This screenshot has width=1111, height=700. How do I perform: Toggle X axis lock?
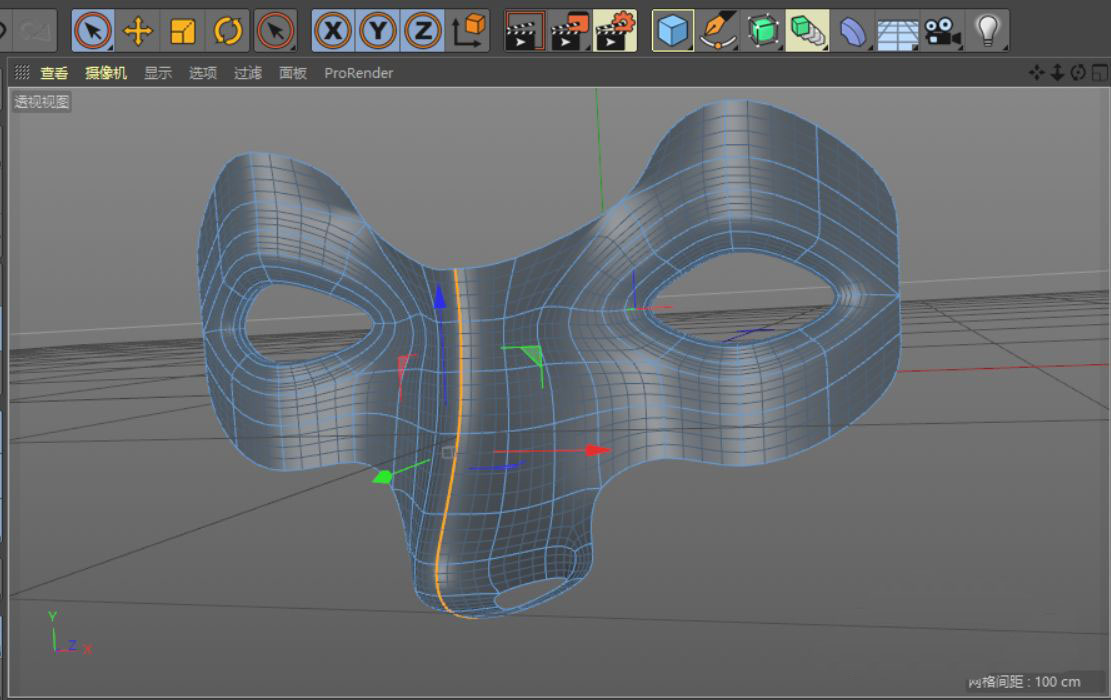point(332,32)
